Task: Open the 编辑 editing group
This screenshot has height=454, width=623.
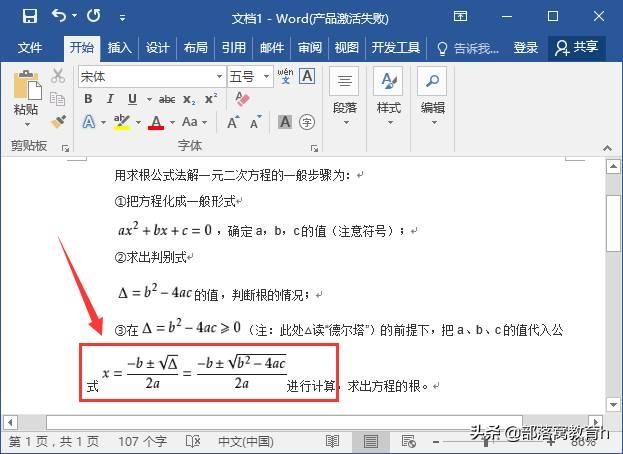Action: 433,97
